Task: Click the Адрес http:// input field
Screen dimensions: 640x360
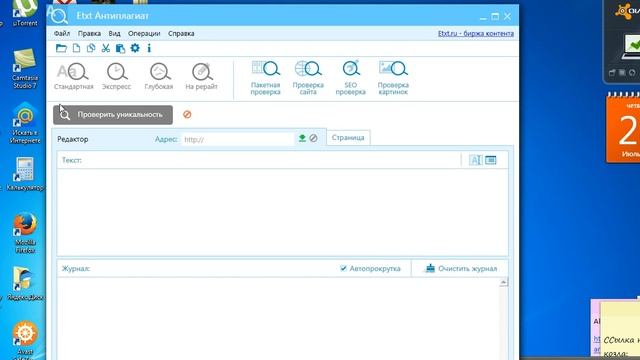Action: click(237, 139)
